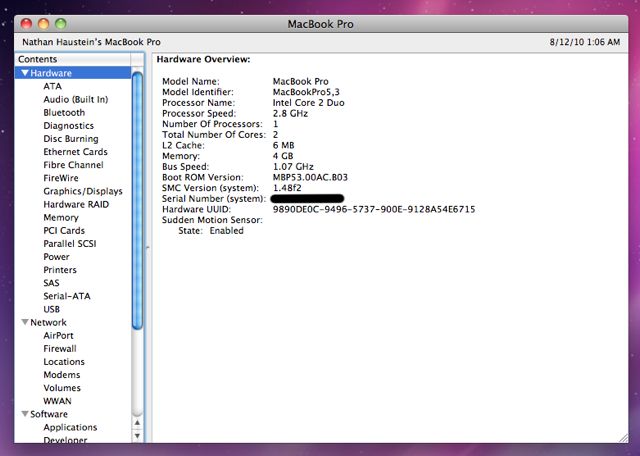The width and height of the screenshot is (640, 456).
Task: Select the Software category label
Action: click(49, 414)
